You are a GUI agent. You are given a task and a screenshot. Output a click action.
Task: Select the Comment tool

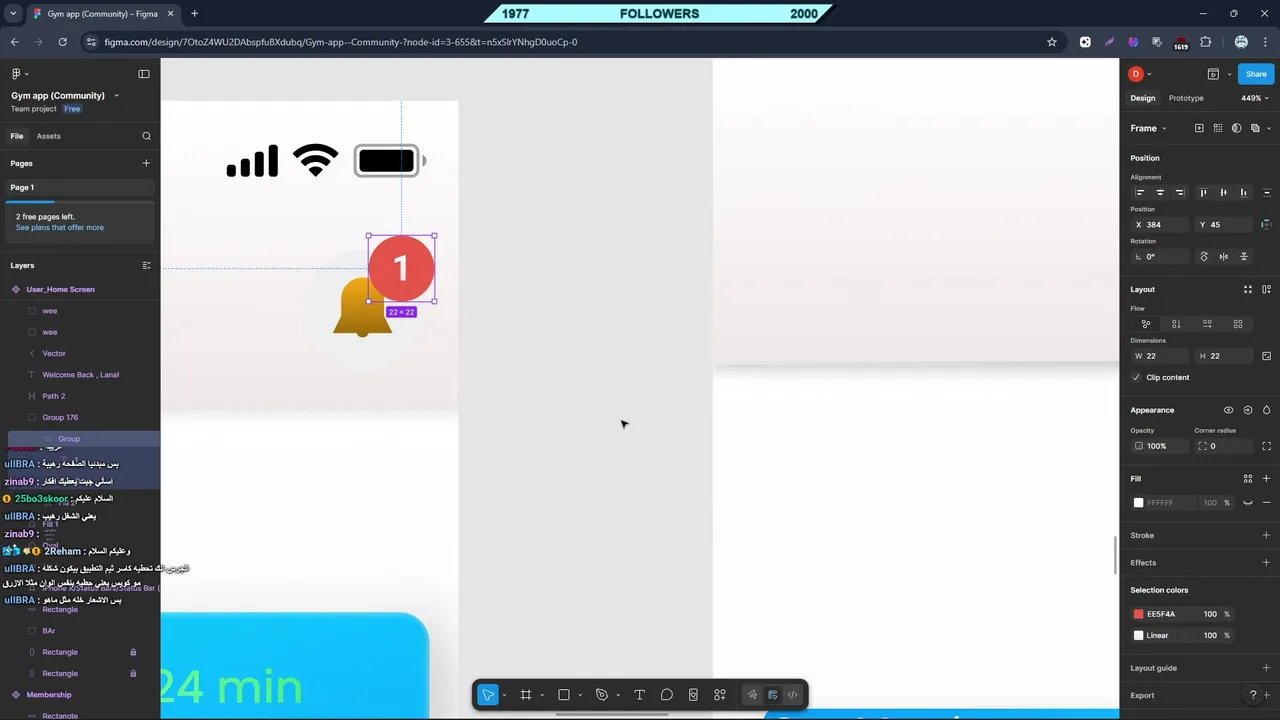(667, 695)
